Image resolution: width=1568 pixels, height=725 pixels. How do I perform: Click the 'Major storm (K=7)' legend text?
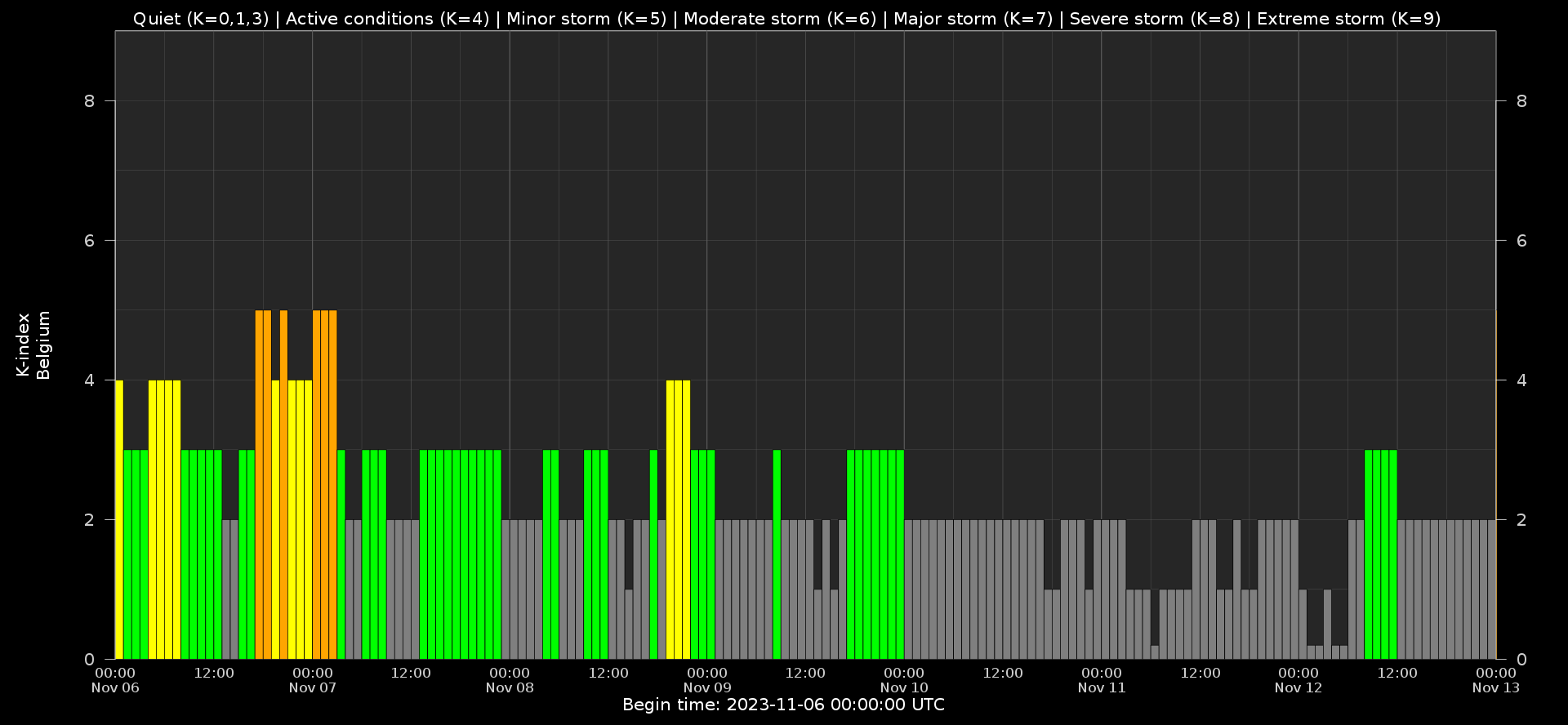[973, 19]
